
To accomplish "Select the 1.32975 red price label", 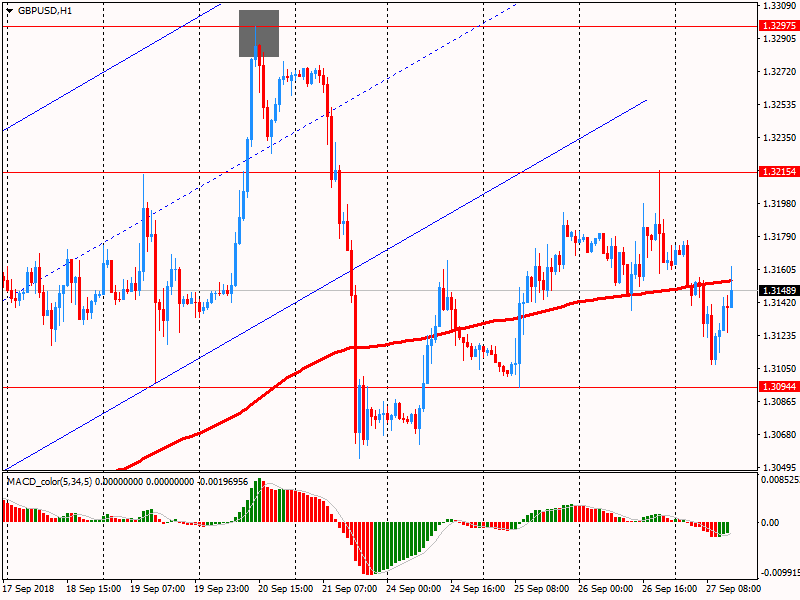I will (779, 26).
